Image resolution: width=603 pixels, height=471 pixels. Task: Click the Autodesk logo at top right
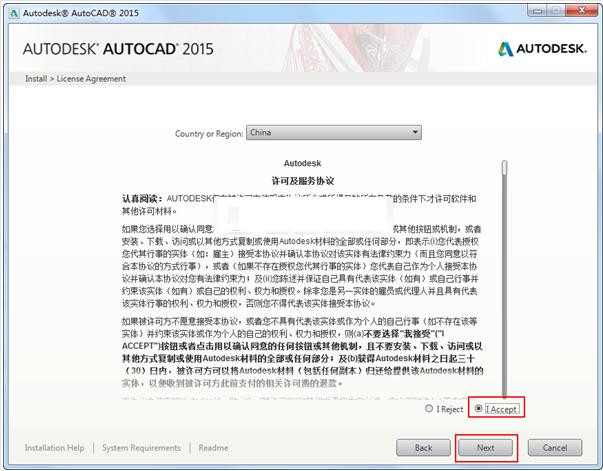[x=543, y=49]
